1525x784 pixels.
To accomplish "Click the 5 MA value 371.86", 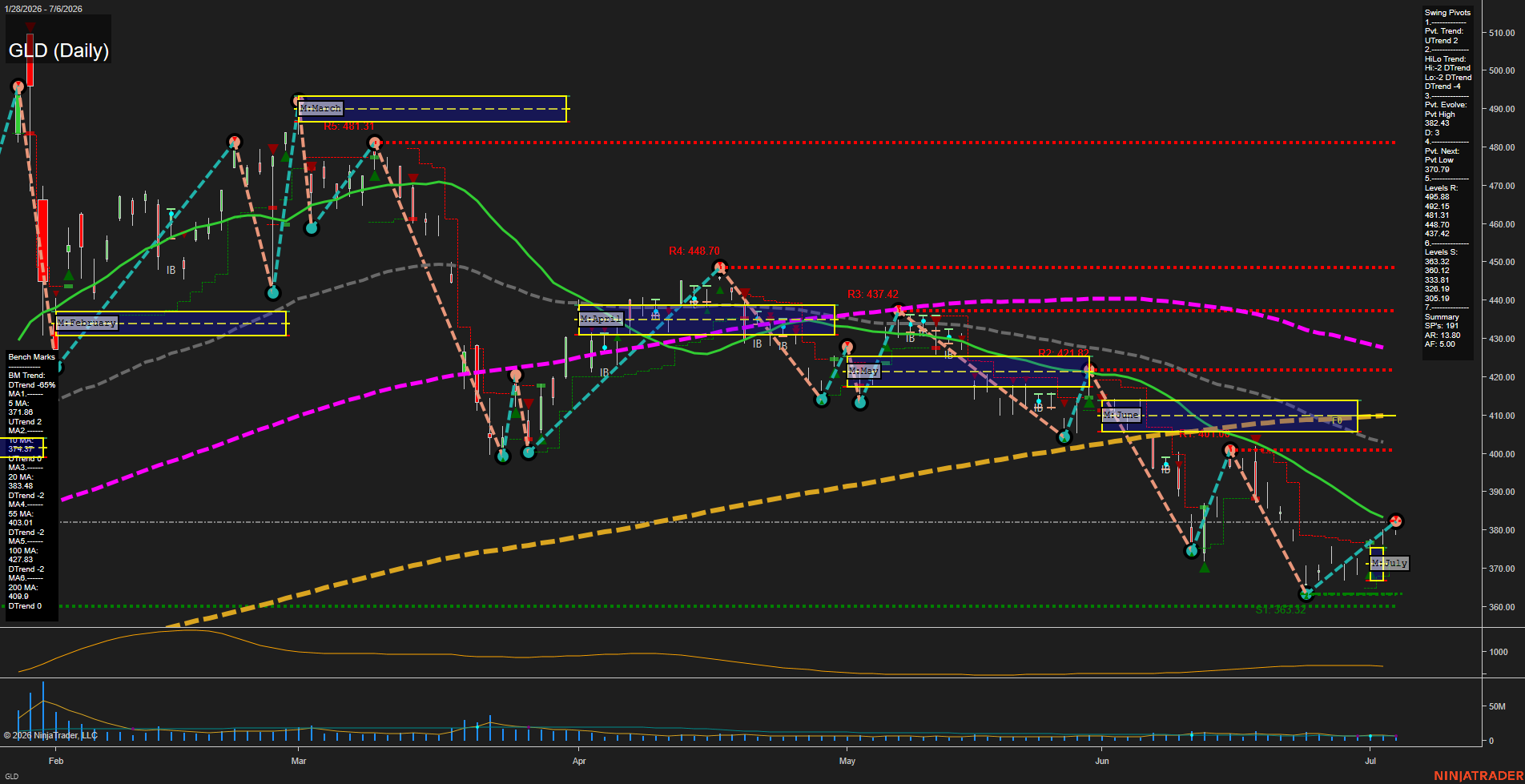I will pyautogui.click(x=21, y=412).
